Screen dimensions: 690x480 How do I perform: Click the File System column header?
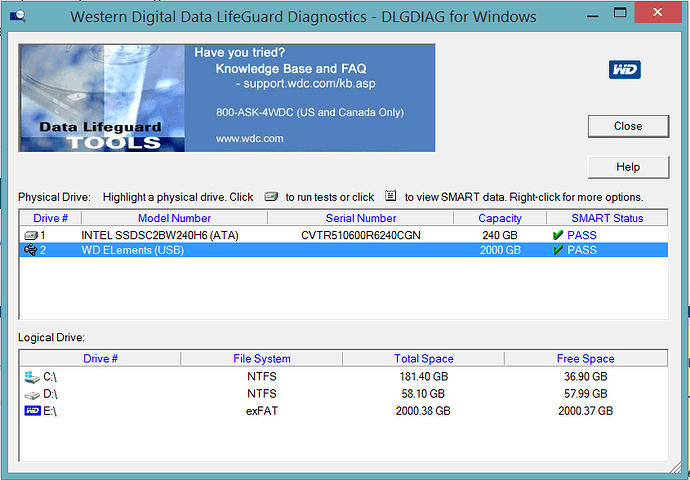click(262, 359)
